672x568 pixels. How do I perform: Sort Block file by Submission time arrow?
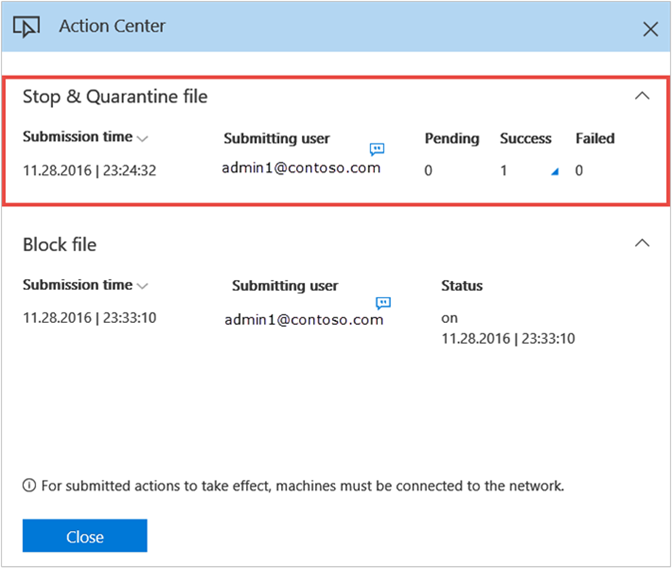click(x=143, y=286)
